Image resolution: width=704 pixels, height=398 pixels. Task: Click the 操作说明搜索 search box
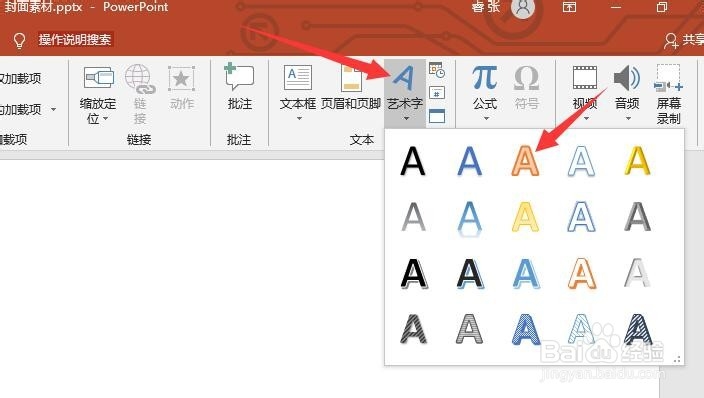tap(75, 40)
